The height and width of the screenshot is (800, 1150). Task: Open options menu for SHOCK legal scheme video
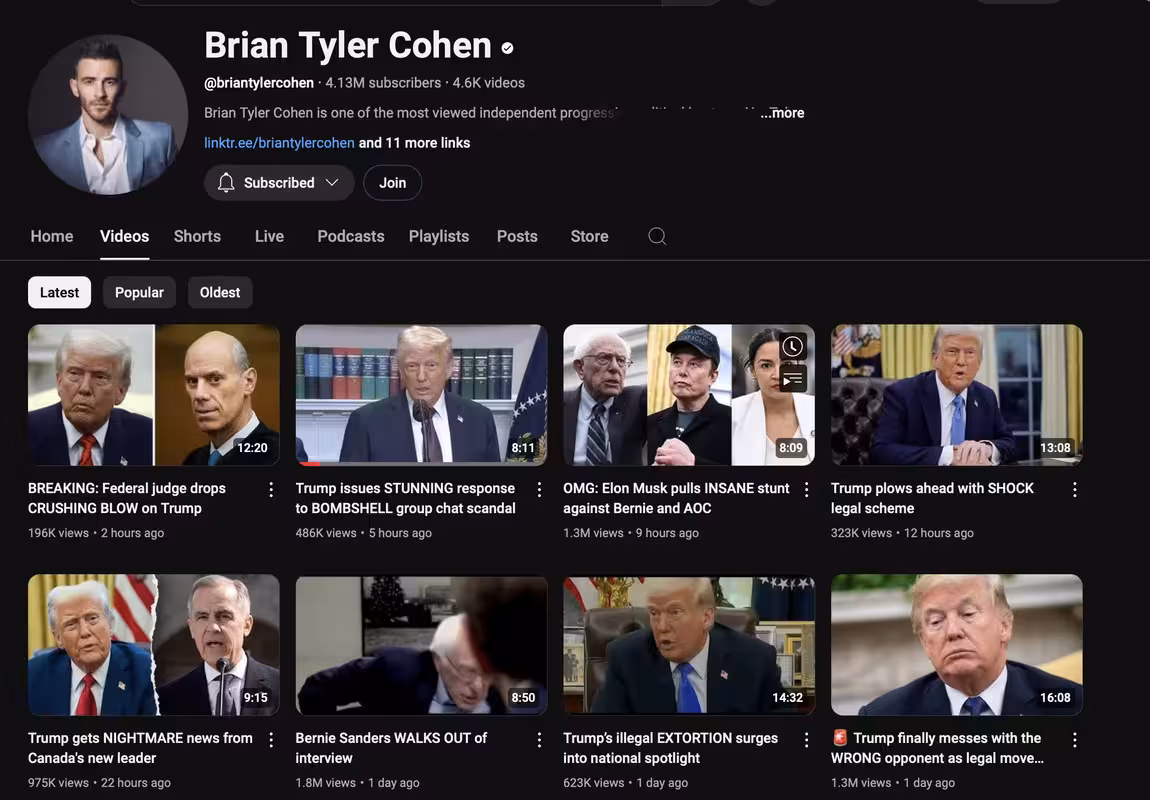(x=1074, y=490)
